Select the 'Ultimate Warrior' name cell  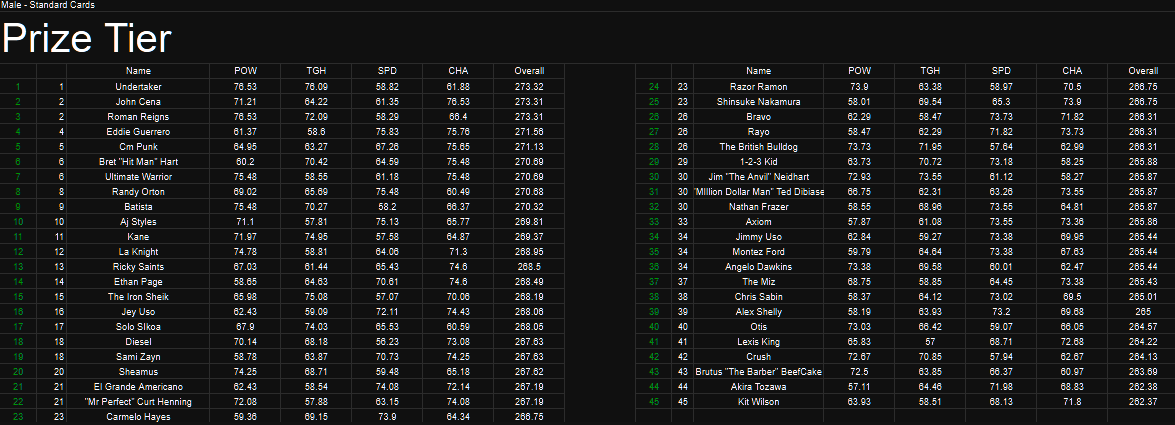(139, 177)
